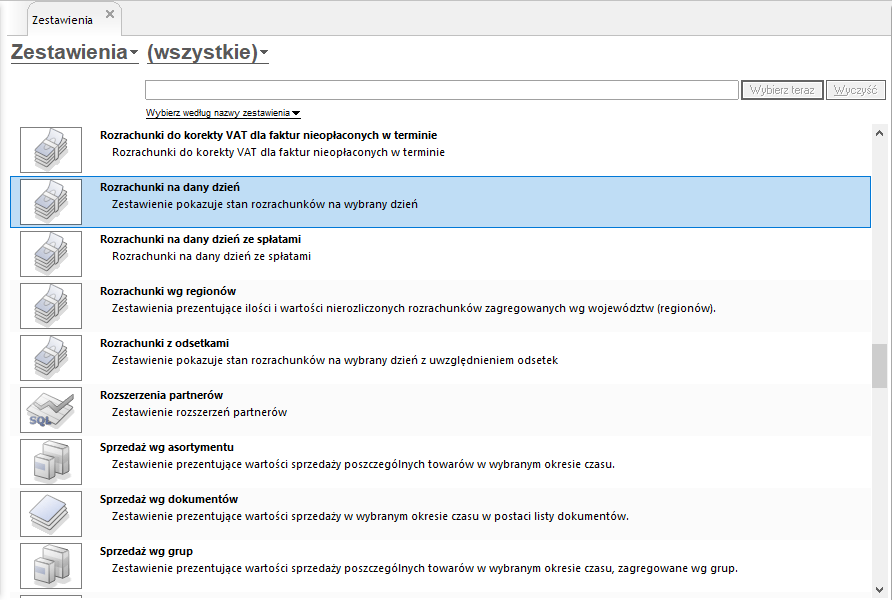Focus the report name search field
The width and height of the screenshot is (892, 600).
click(x=442, y=90)
